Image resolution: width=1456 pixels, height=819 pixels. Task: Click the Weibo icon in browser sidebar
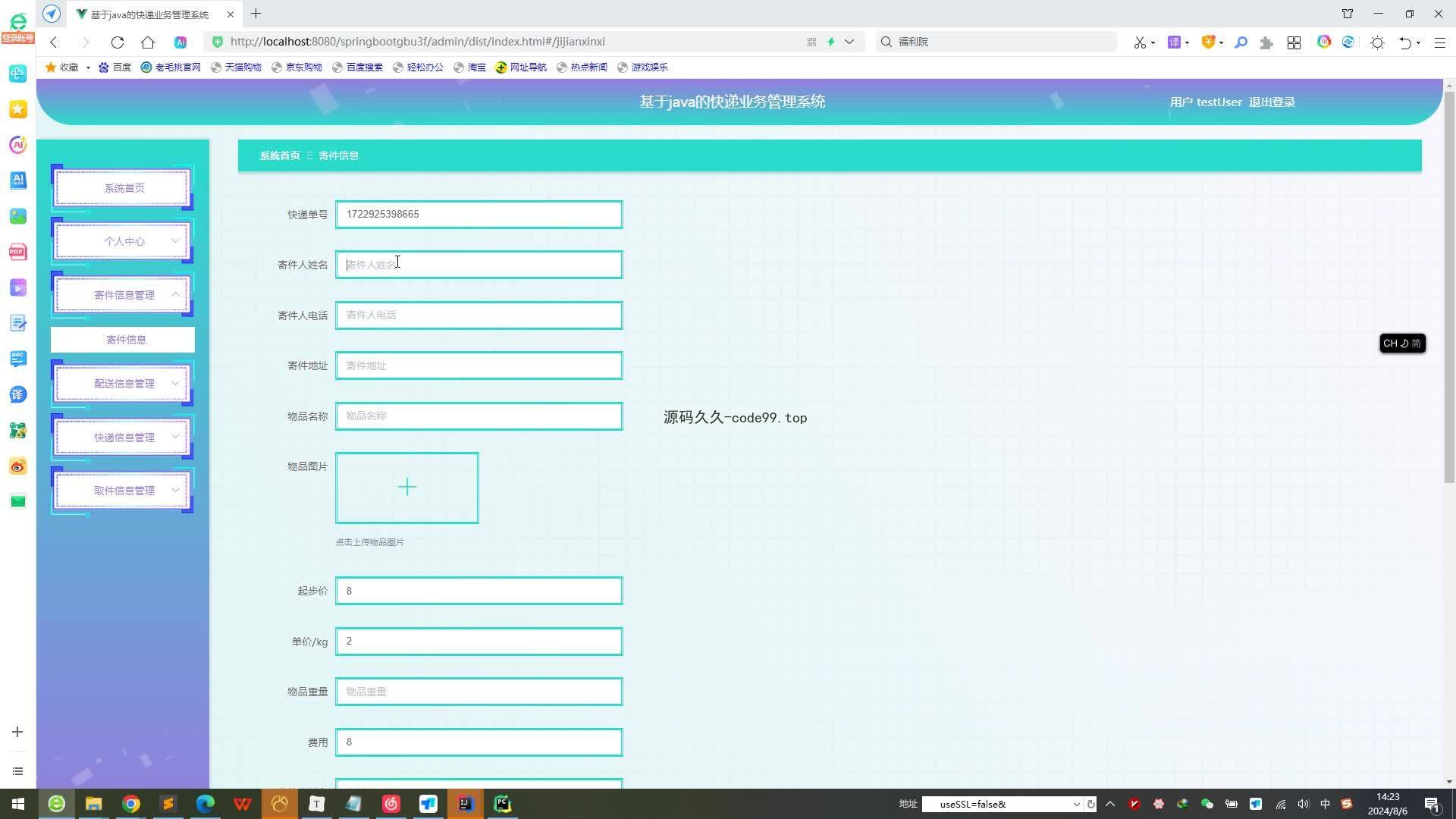point(17,466)
